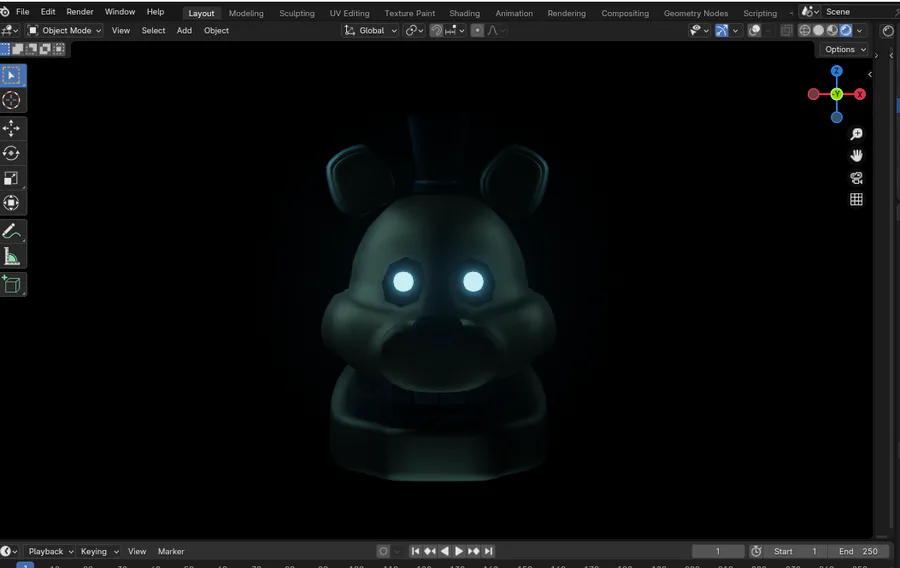Screen dimensions: 900x568
Task: Open the timeline Marker menu
Action: pos(171,551)
